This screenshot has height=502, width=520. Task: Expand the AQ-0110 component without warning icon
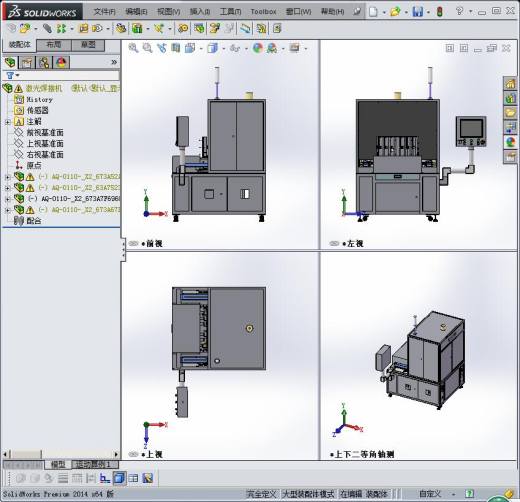click(x=8, y=199)
